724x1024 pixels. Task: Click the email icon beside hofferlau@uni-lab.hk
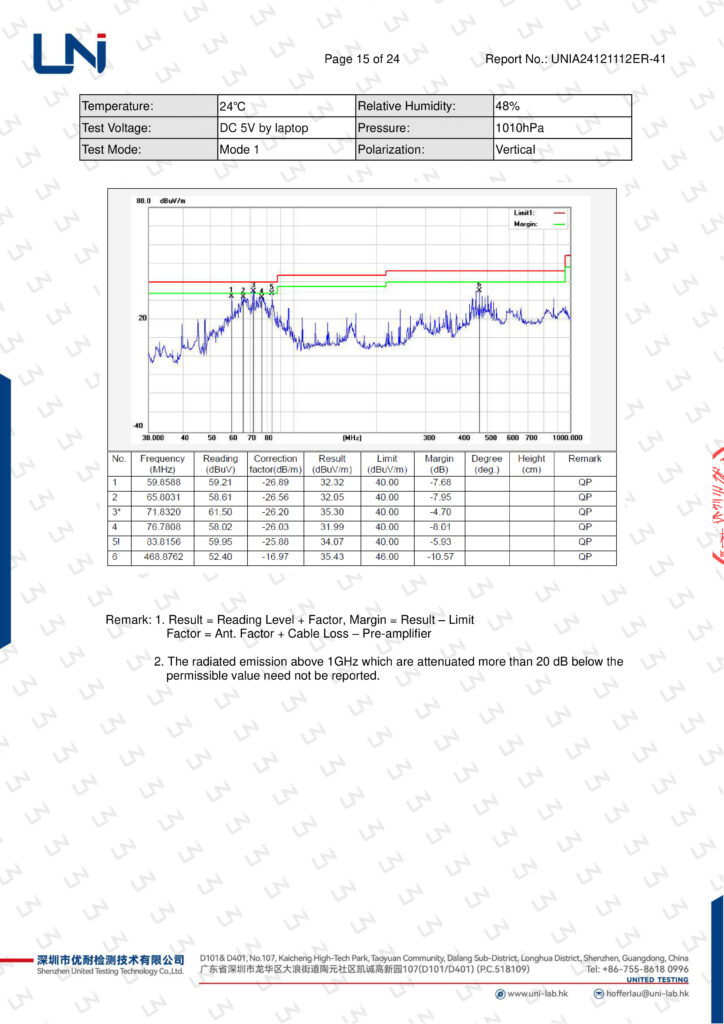click(598, 993)
